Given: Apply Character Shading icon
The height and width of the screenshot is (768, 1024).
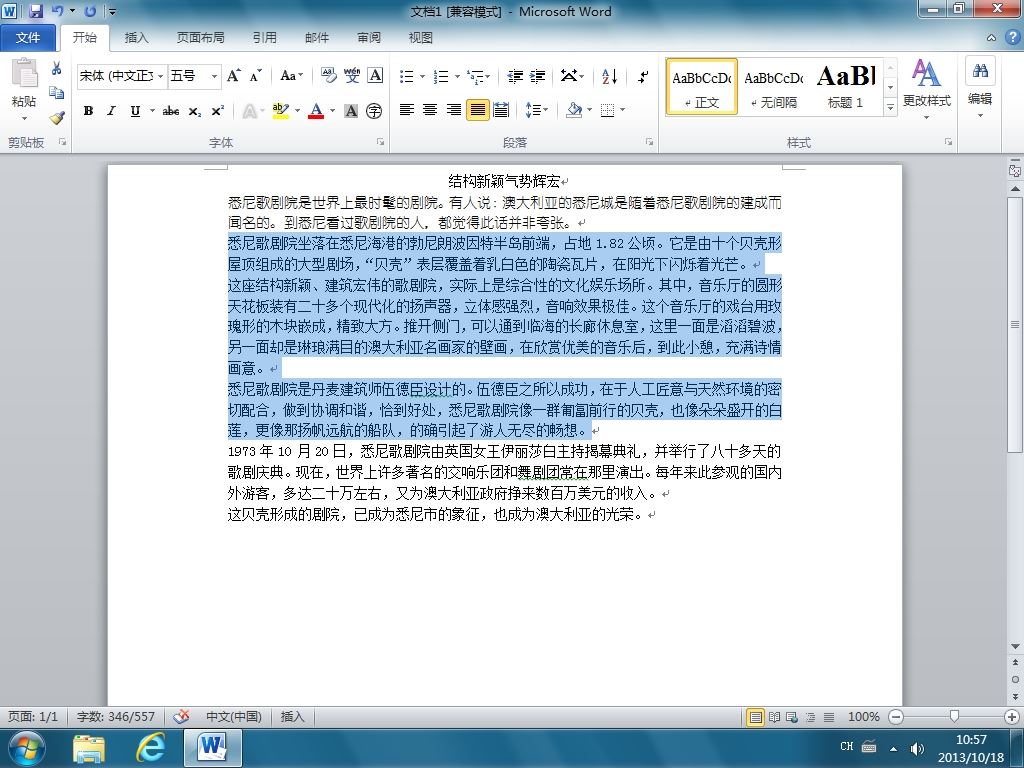Looking at the screenshot, I should 351,111.
